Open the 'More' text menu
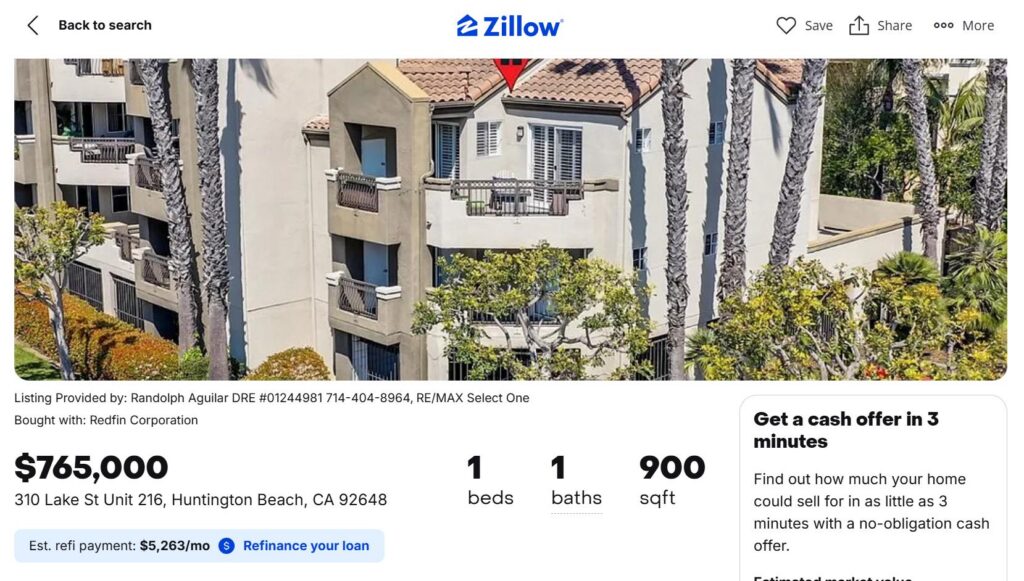The image size is (1024, 581). [978, 26]
